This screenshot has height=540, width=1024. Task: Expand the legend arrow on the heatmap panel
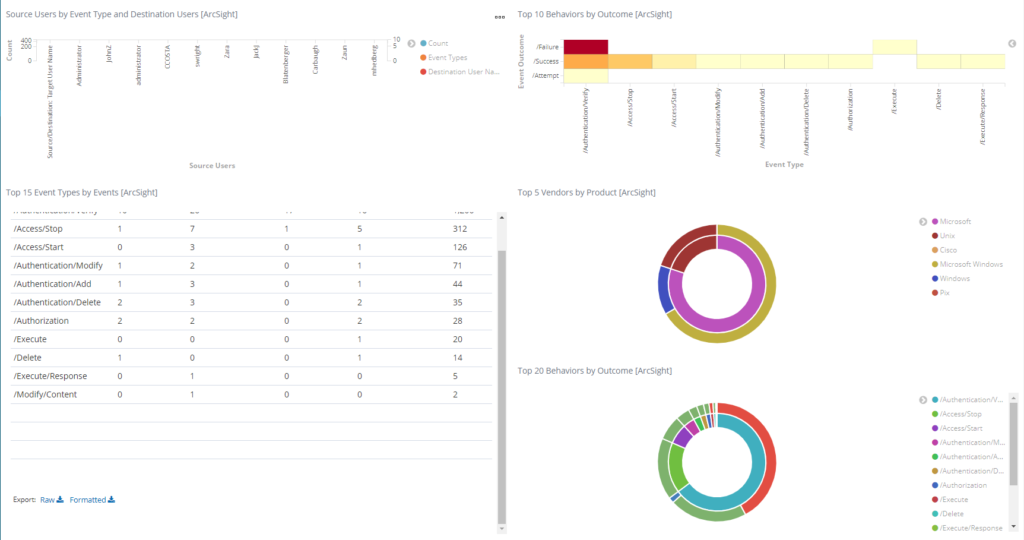(1012, 44)
